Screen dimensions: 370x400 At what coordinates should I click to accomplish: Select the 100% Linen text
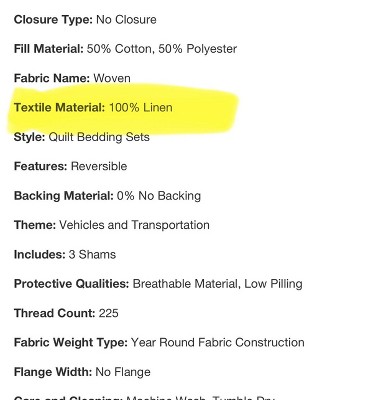click(x=141, y=108)
